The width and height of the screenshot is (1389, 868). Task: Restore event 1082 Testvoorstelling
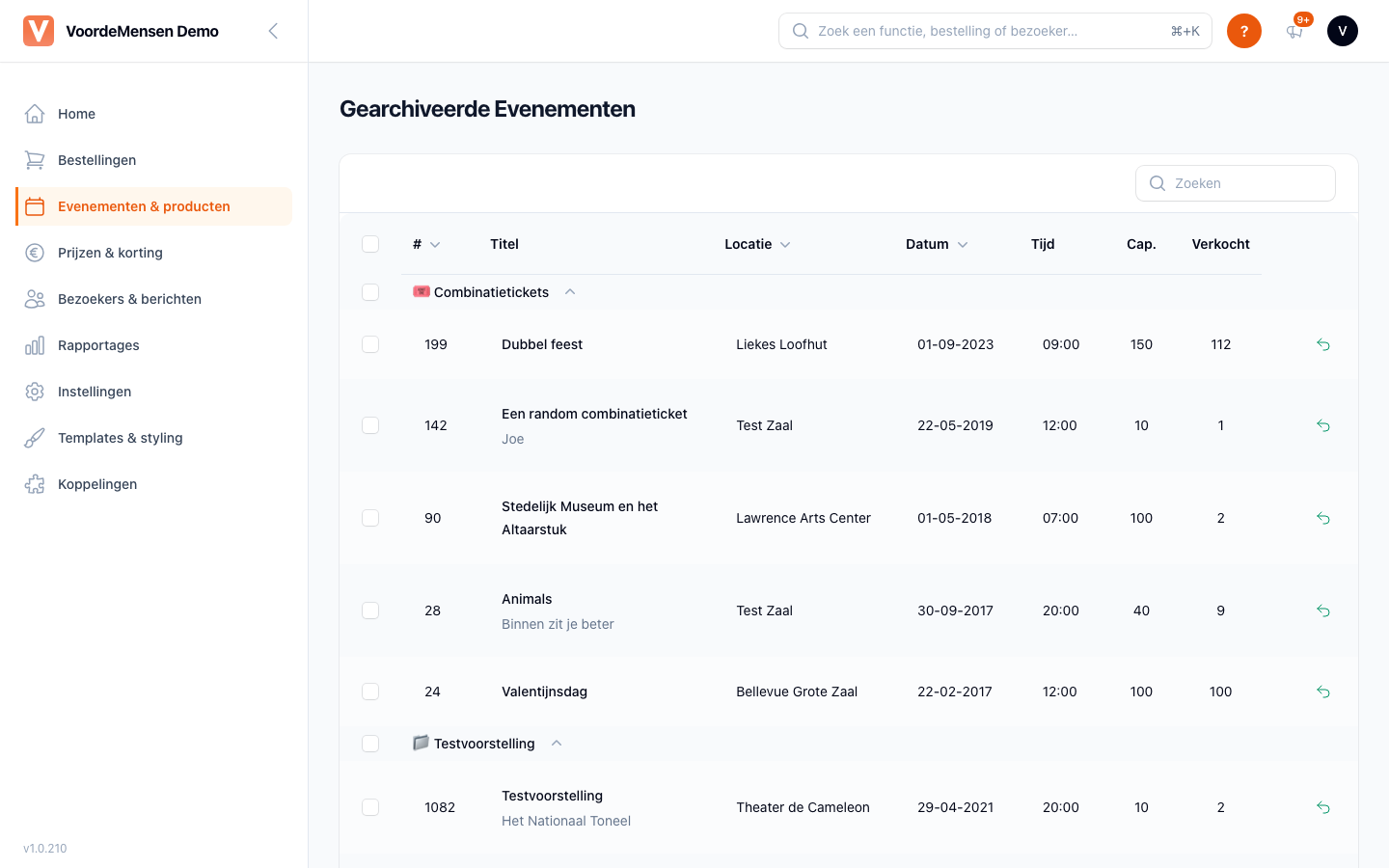tap(1323, 807)
